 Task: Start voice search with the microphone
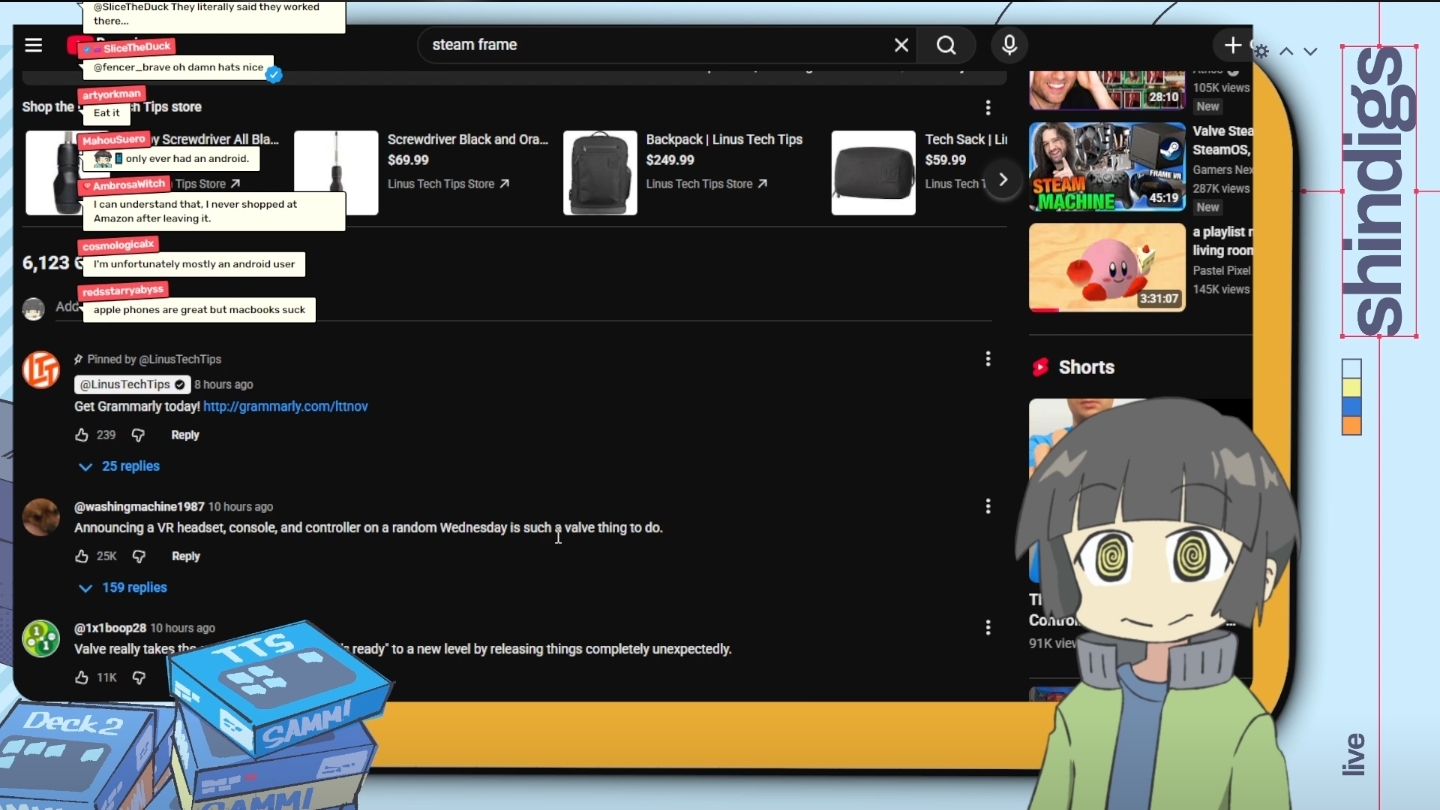1009,45
